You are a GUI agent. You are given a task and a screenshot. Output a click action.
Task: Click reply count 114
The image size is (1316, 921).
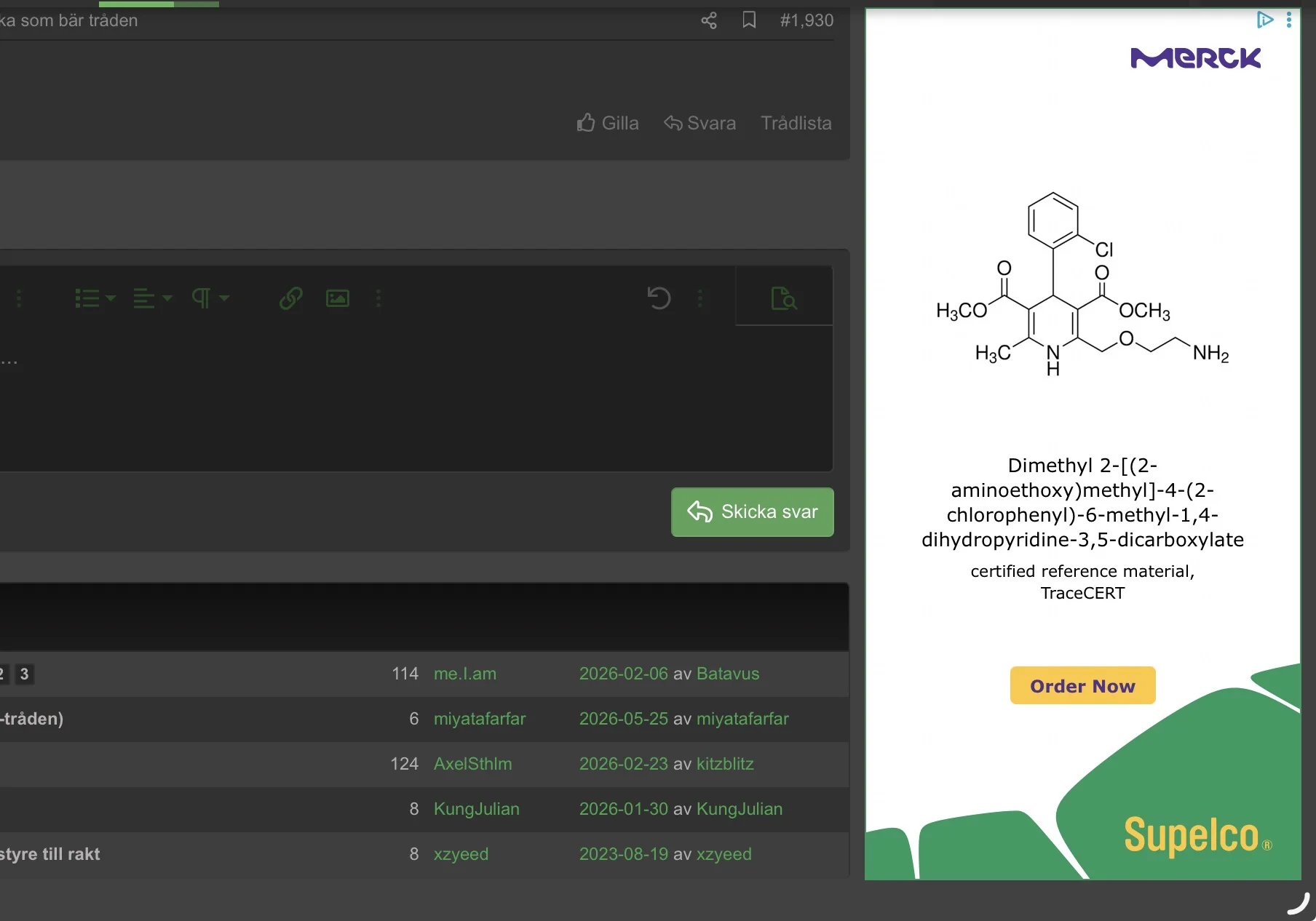point(405,674)
